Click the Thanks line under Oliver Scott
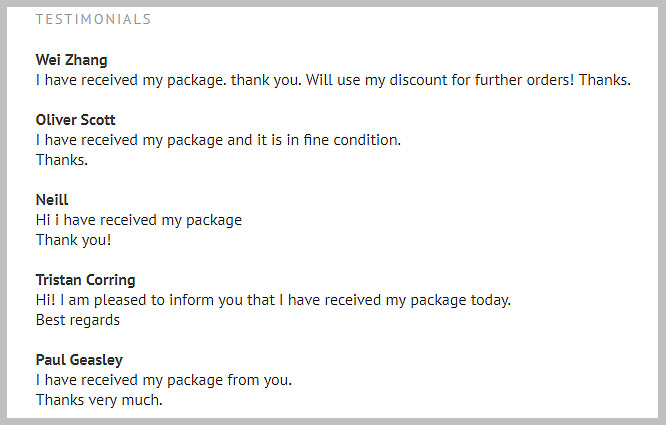 point(62,160)
